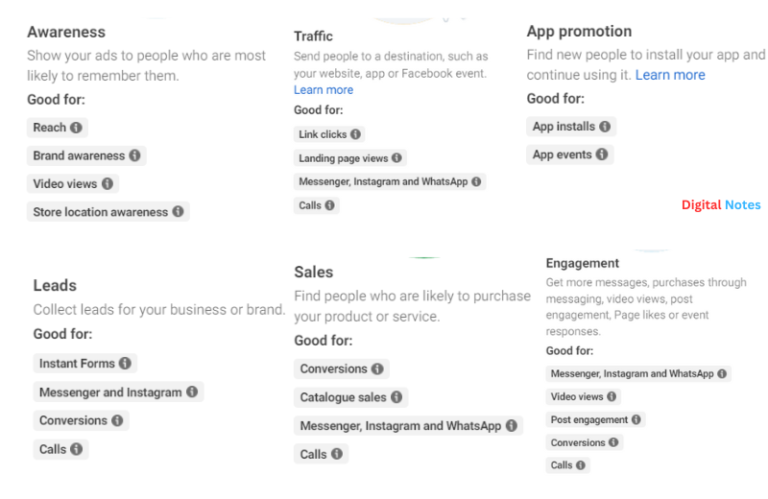This screenshot has width=768, height=499.
Task: Click the Post engagement info icon
Action: (x=636, y=420)
